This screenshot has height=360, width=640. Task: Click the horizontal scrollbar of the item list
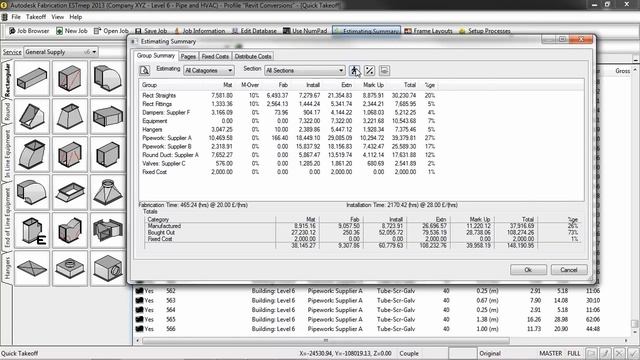click(325, 340)
